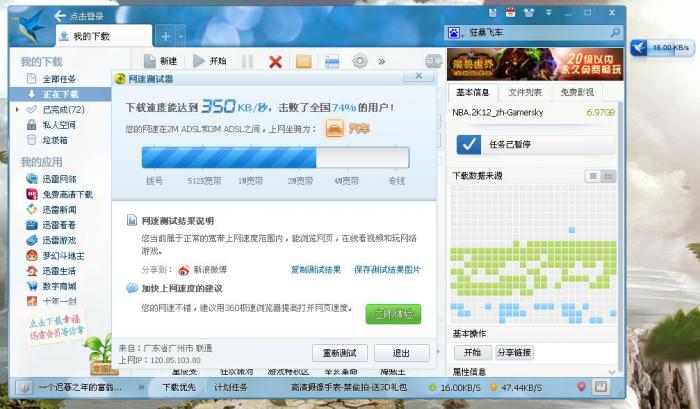This screenshot has width=700, height=409.
Task: Switch to the 我的下载 tab
Action: tap(104, 36)
